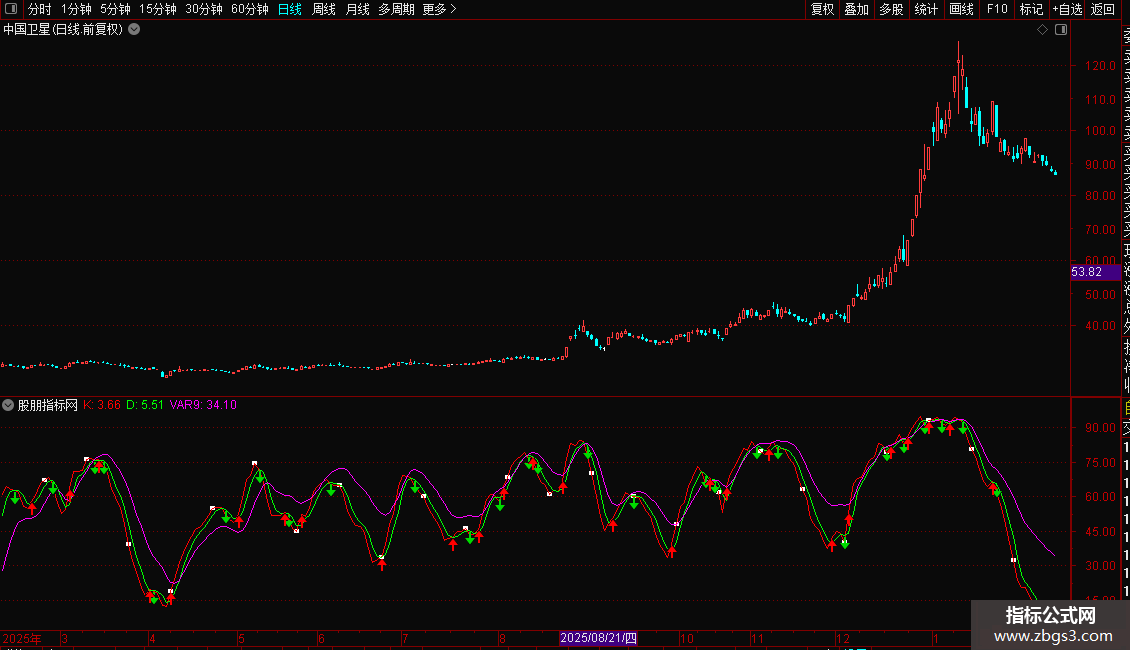
Task: Select the 30分钟 period tab
Action: 204,9
